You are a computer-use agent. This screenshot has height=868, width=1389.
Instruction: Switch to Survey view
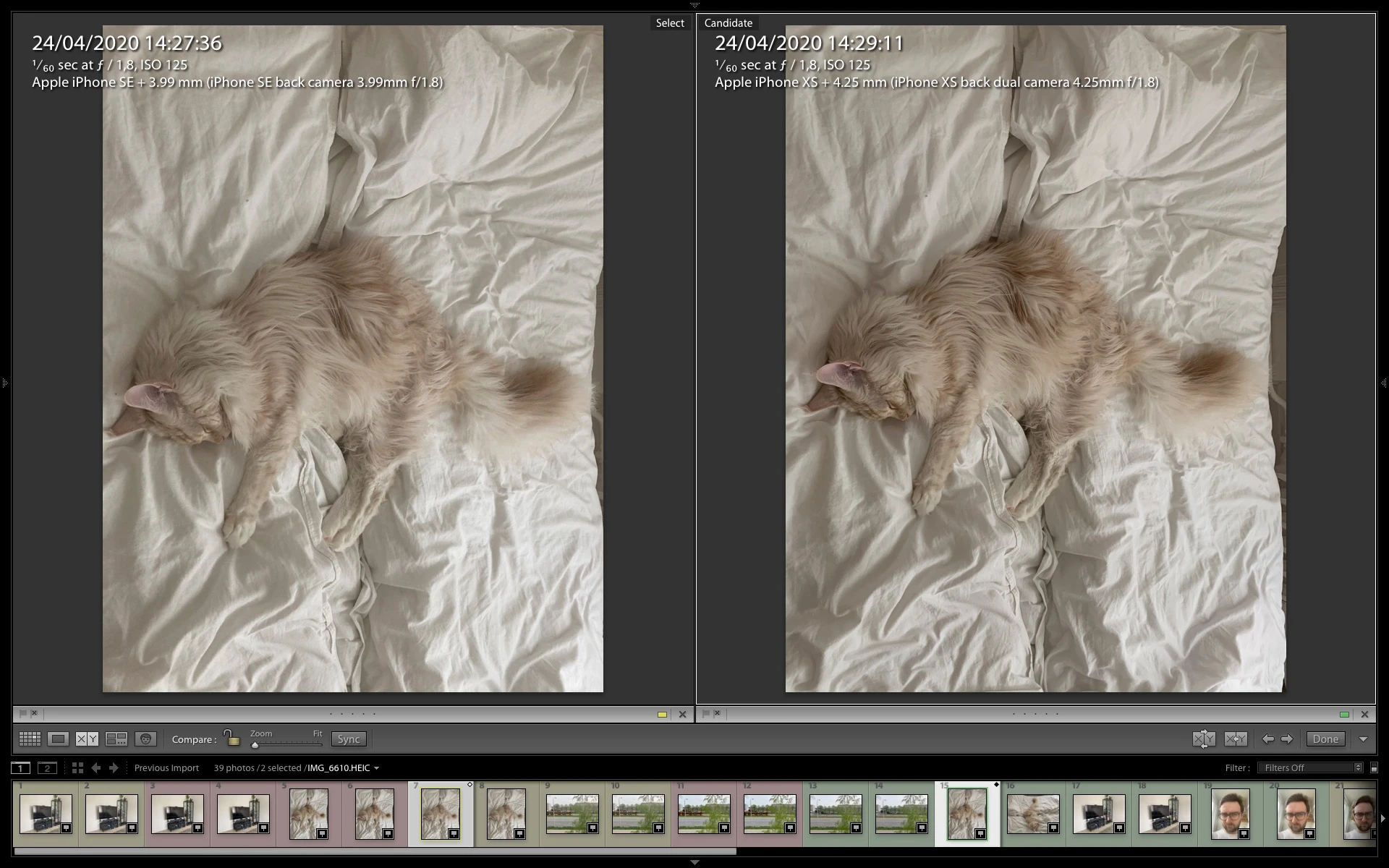point(116,739)
